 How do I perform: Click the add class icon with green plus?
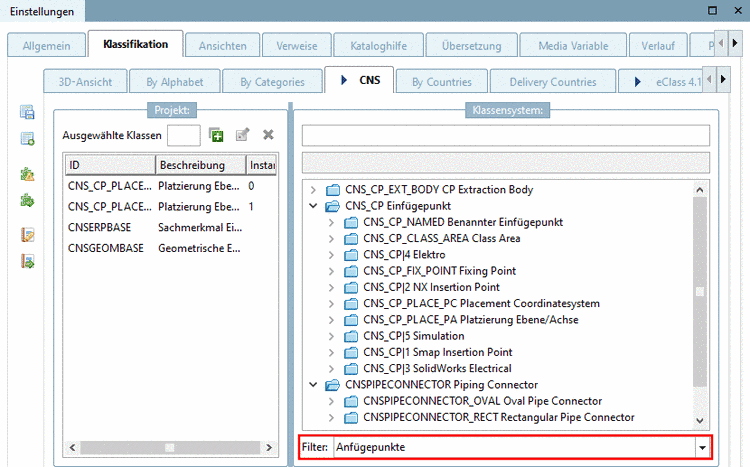tap(216, 135)
